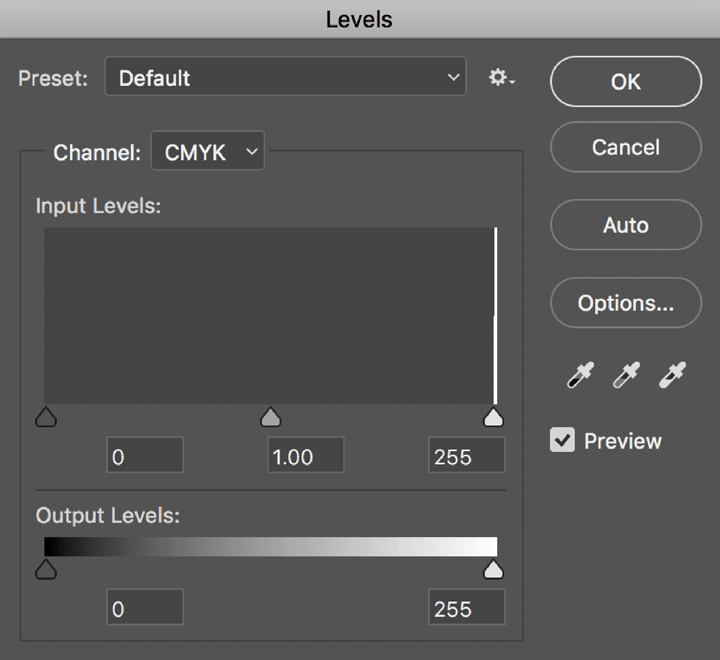Select the output highlight slider handle
The width and height of the screenshot is (720, 660).
(493, 569)
